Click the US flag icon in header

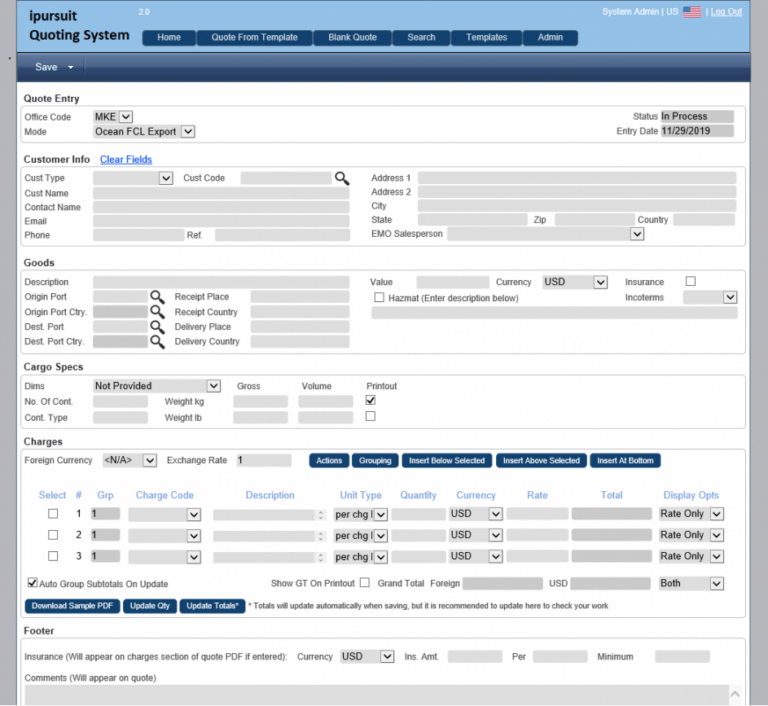coord(692,12)
